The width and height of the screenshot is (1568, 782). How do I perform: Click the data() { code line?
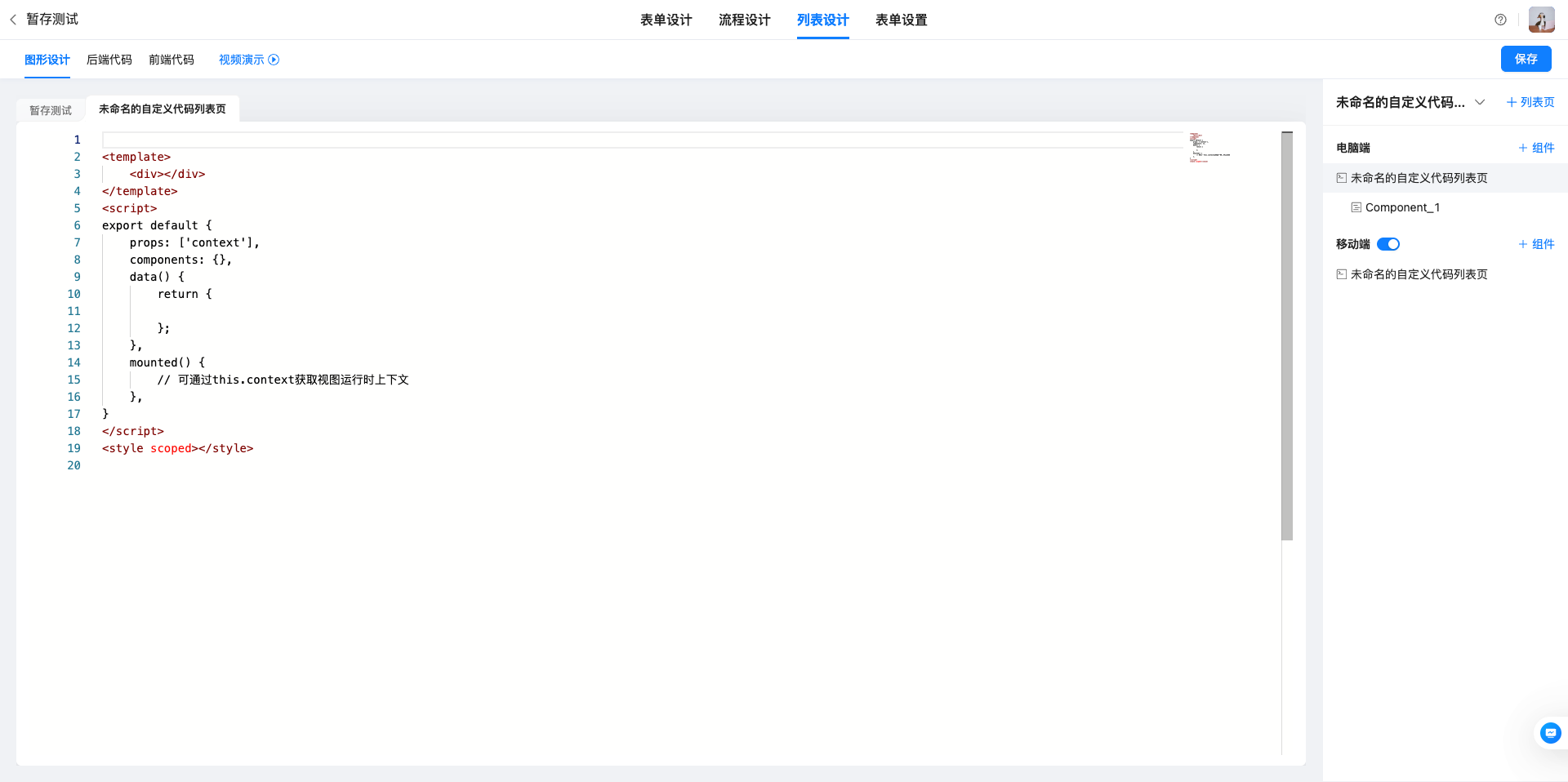157,277
